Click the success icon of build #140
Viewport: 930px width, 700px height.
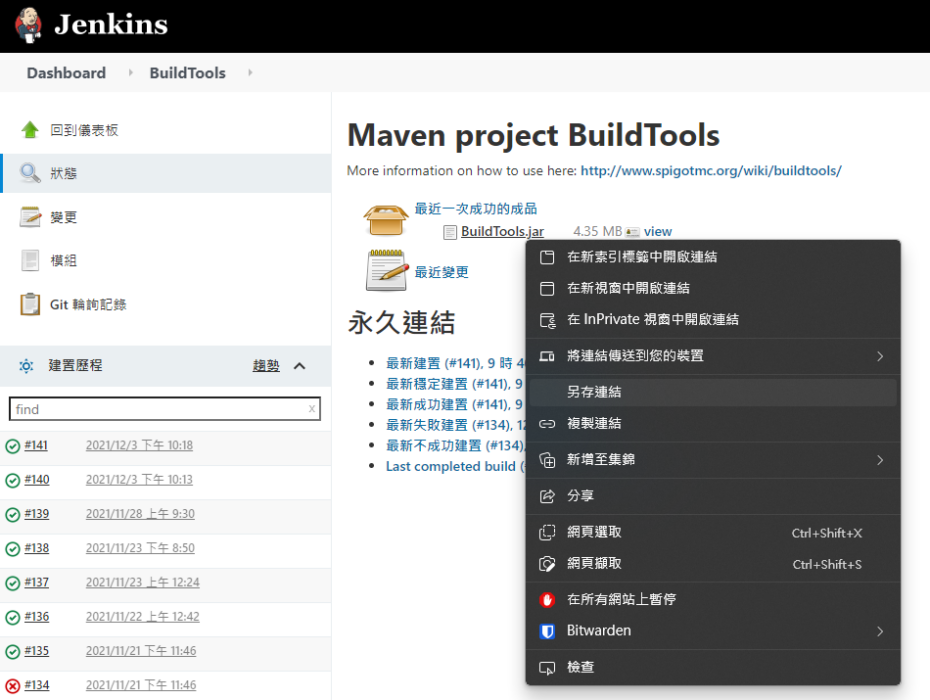point(12,481)
